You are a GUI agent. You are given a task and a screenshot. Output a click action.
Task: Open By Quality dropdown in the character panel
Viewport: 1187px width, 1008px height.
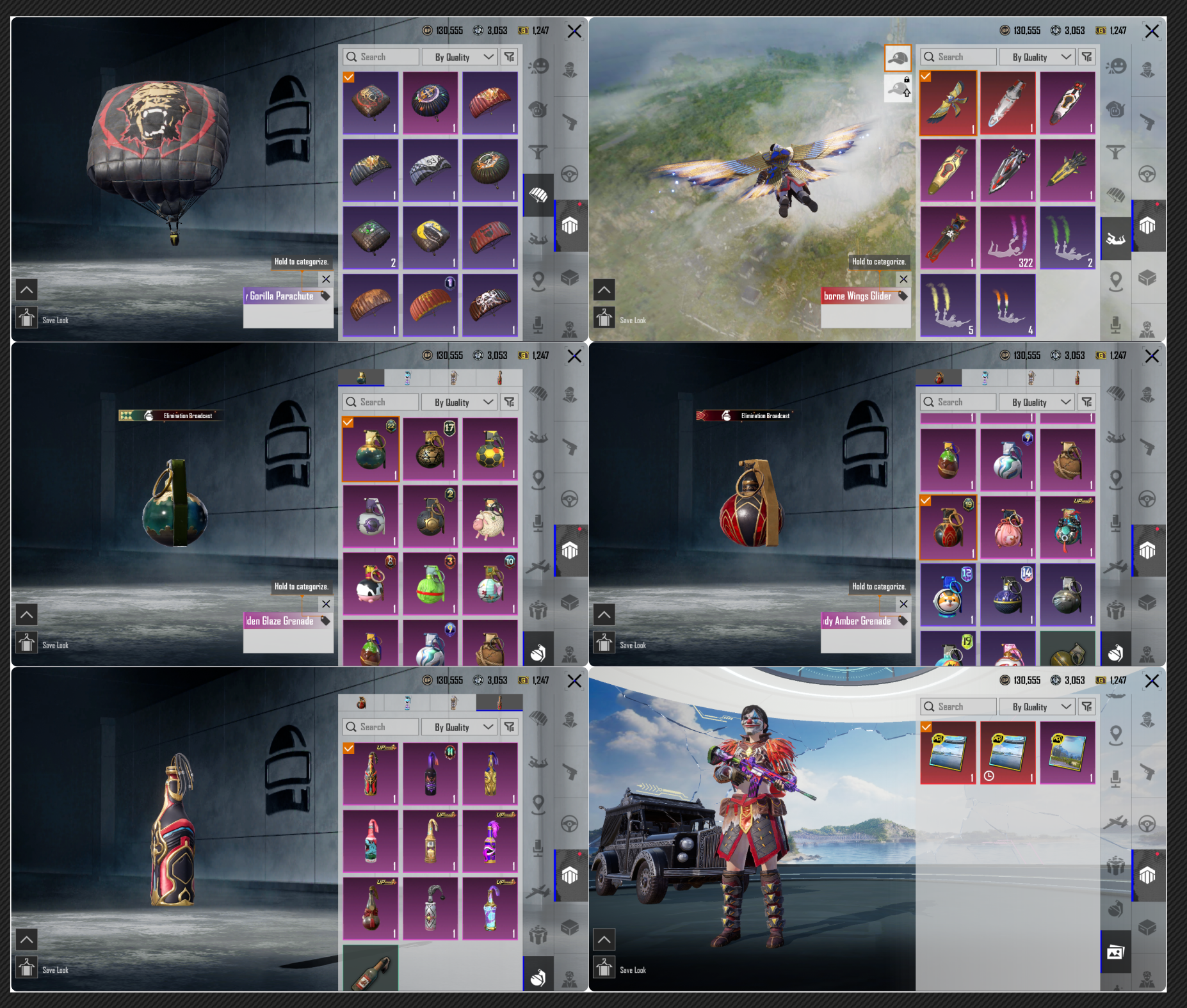[x=1037, y=707]
